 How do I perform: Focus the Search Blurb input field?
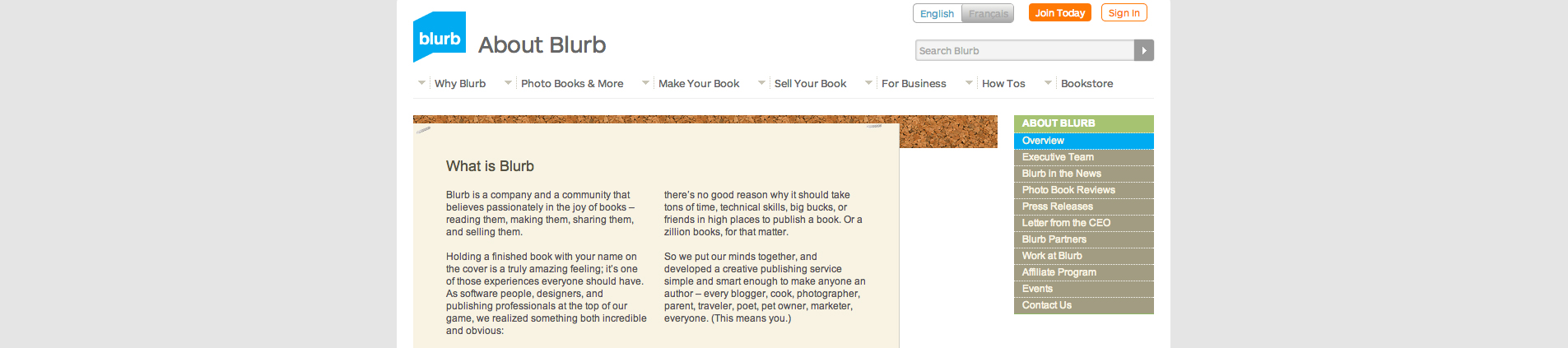pyautogui.click(x=1026, y=50)
